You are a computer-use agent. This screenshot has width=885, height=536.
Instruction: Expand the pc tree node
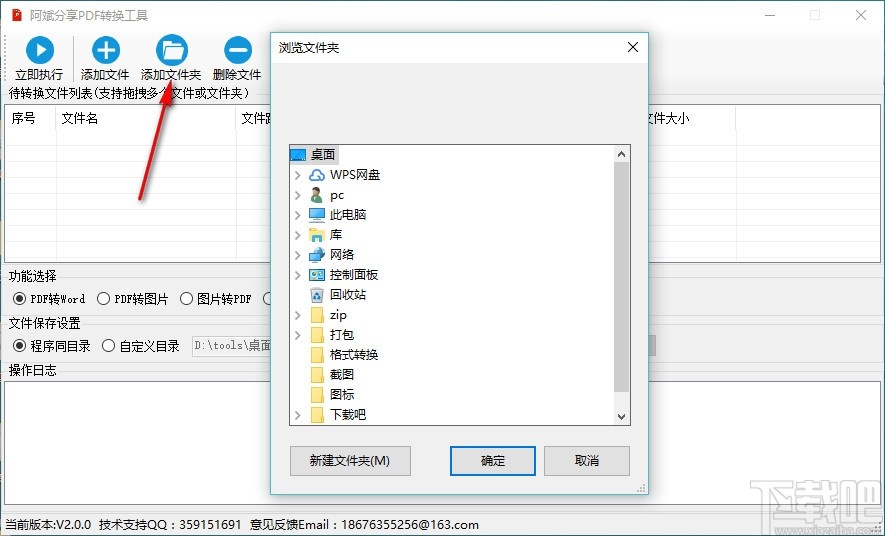point(297,195)
